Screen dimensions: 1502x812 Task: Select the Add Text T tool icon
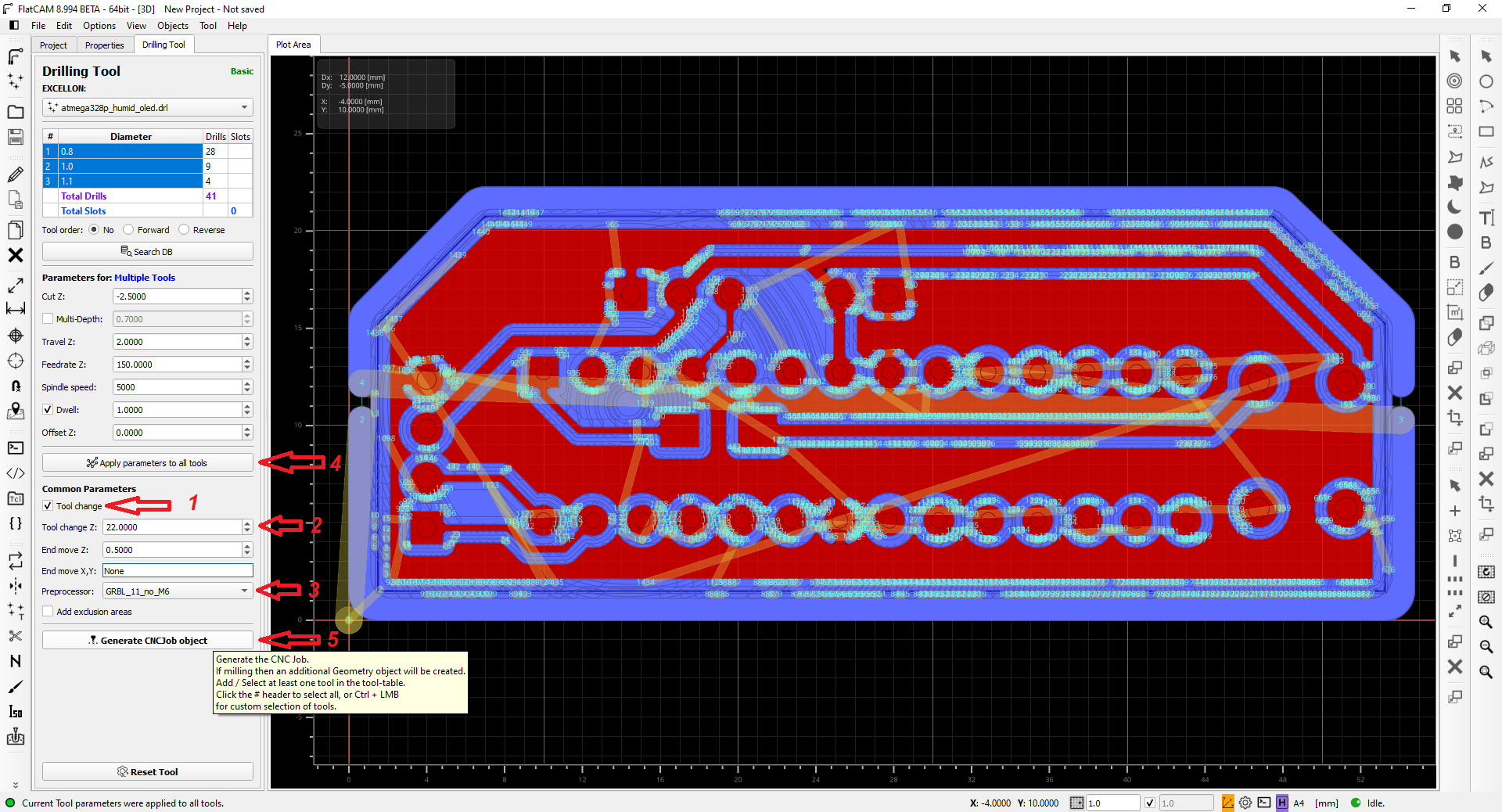[1486, 217]
